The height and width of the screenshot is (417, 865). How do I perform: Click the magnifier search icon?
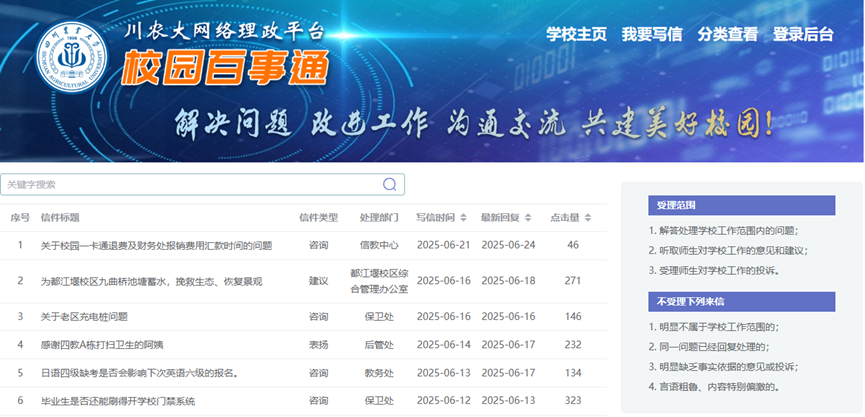pos(390,184)
